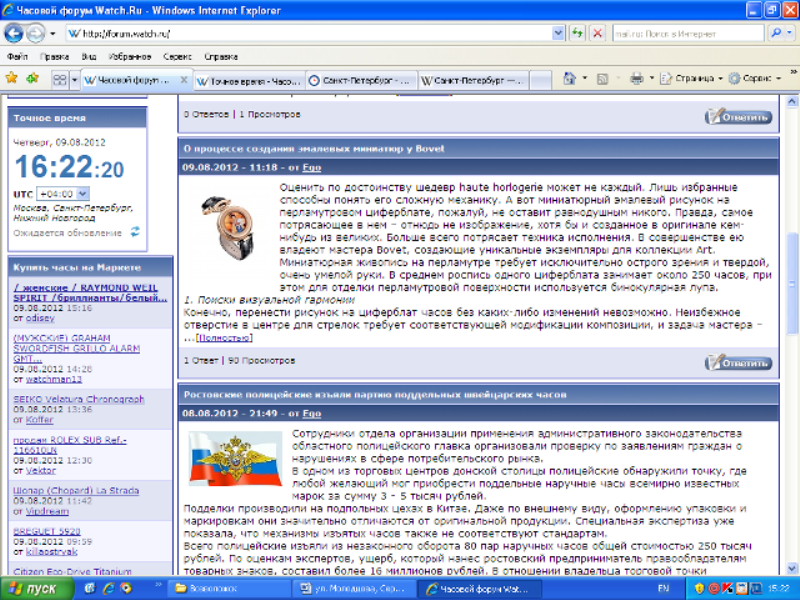Click the Add to Favorites star-plus icon
The height and width of the screenshot is (600, 800).
33,78
